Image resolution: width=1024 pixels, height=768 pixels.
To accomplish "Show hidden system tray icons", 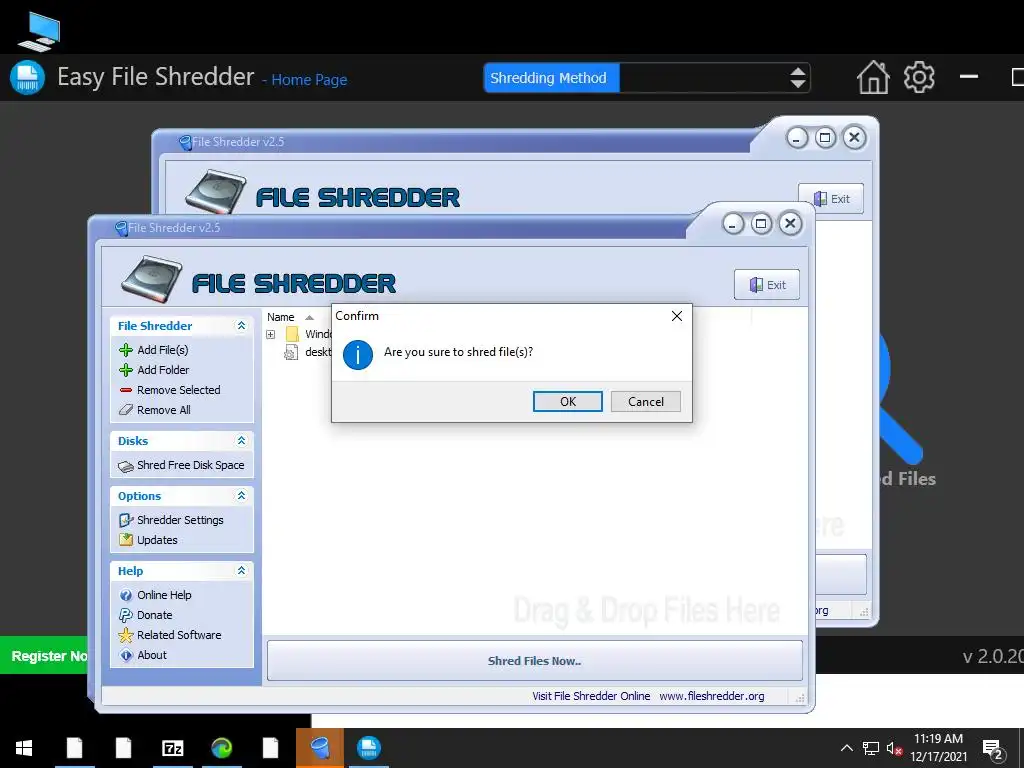I will pyautogui.click(x=846, y=748).
